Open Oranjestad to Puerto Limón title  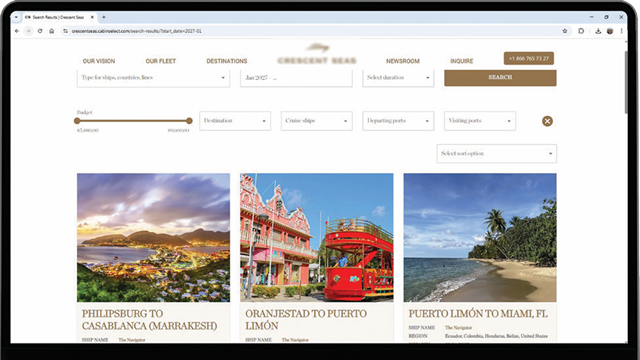(x=306, y=320)
